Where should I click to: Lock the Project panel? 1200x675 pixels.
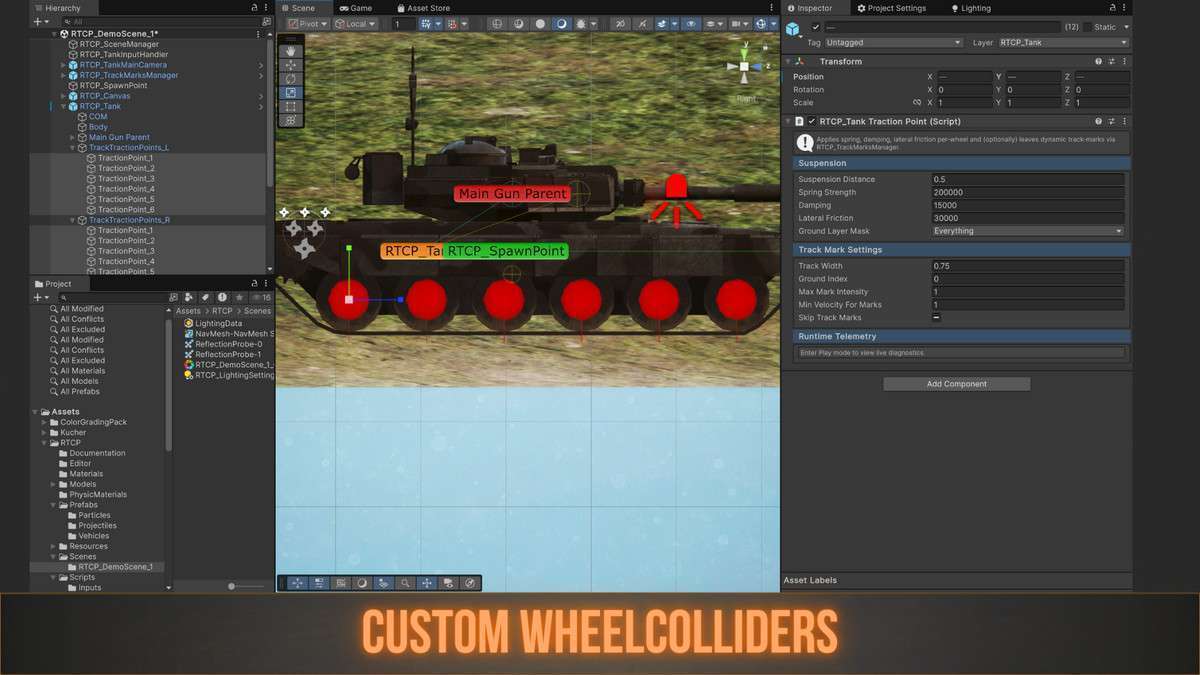[254, 284]
